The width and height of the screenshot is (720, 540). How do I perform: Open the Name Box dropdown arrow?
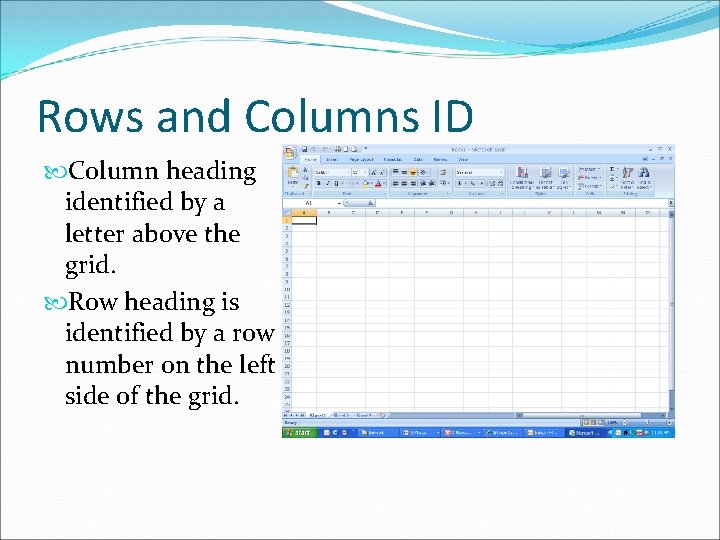click(x=339, y=203)
